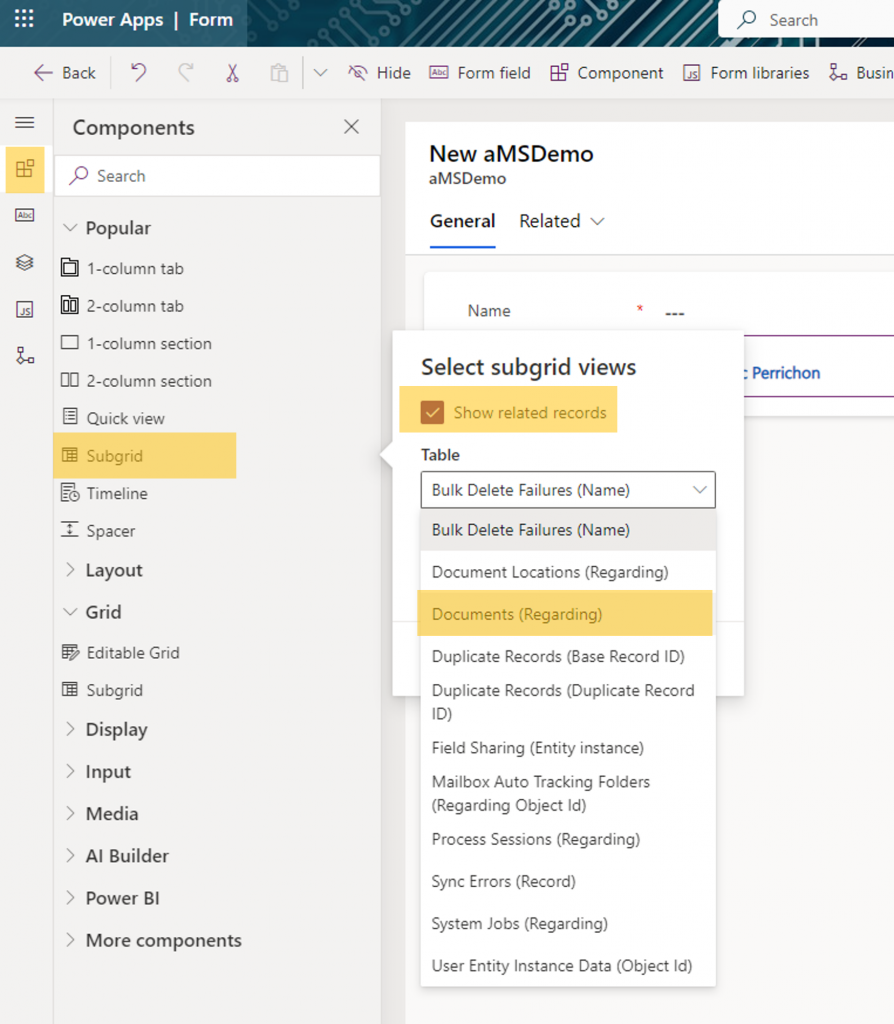Select the Components icon in left rail

(x=25, y=170)
